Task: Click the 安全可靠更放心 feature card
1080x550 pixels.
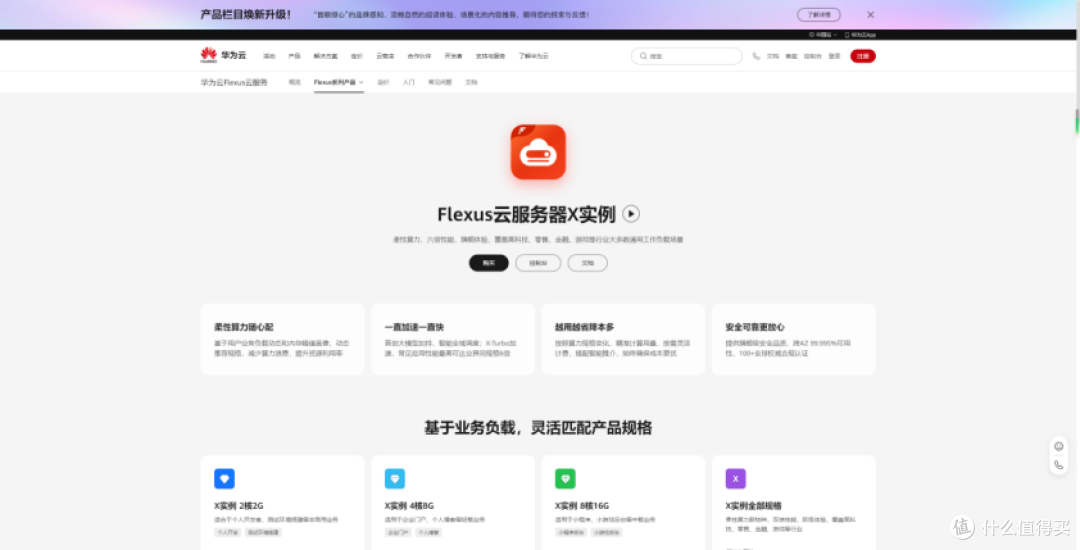Action: [x=793, y=339]
